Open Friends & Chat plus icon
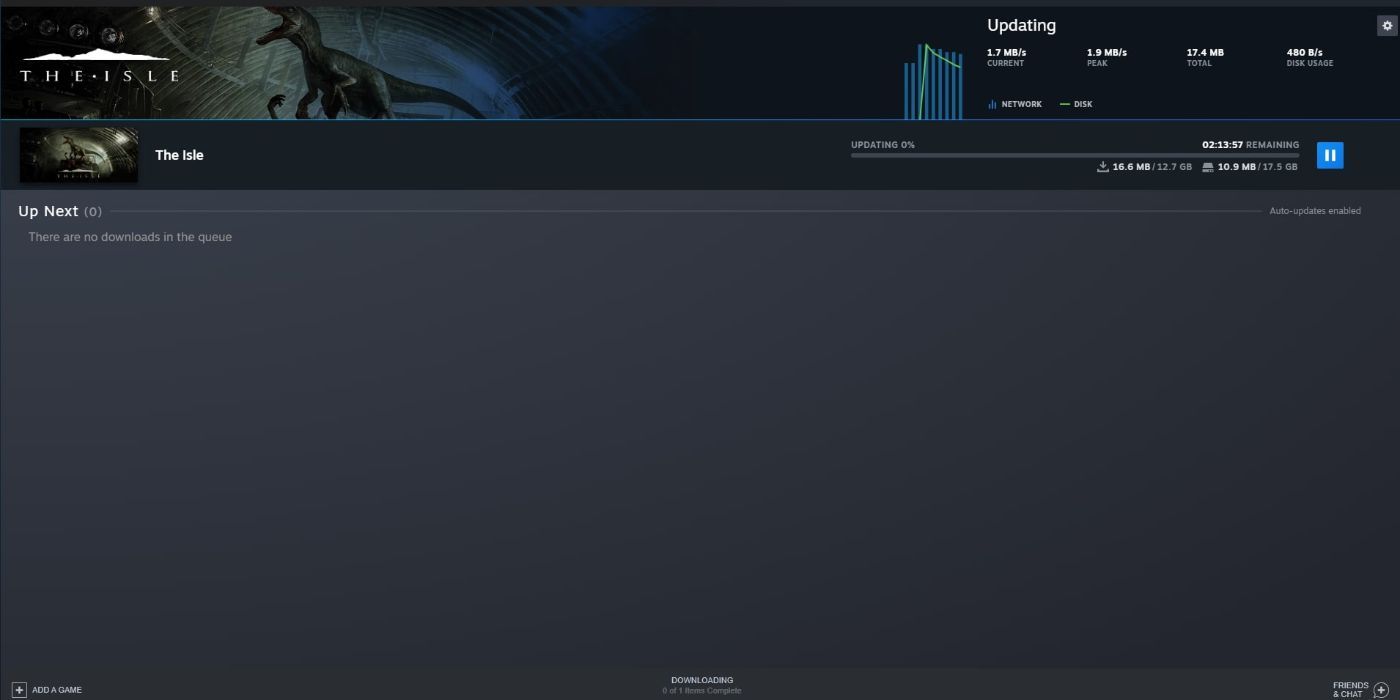1400x700 pixels. 1381,689
